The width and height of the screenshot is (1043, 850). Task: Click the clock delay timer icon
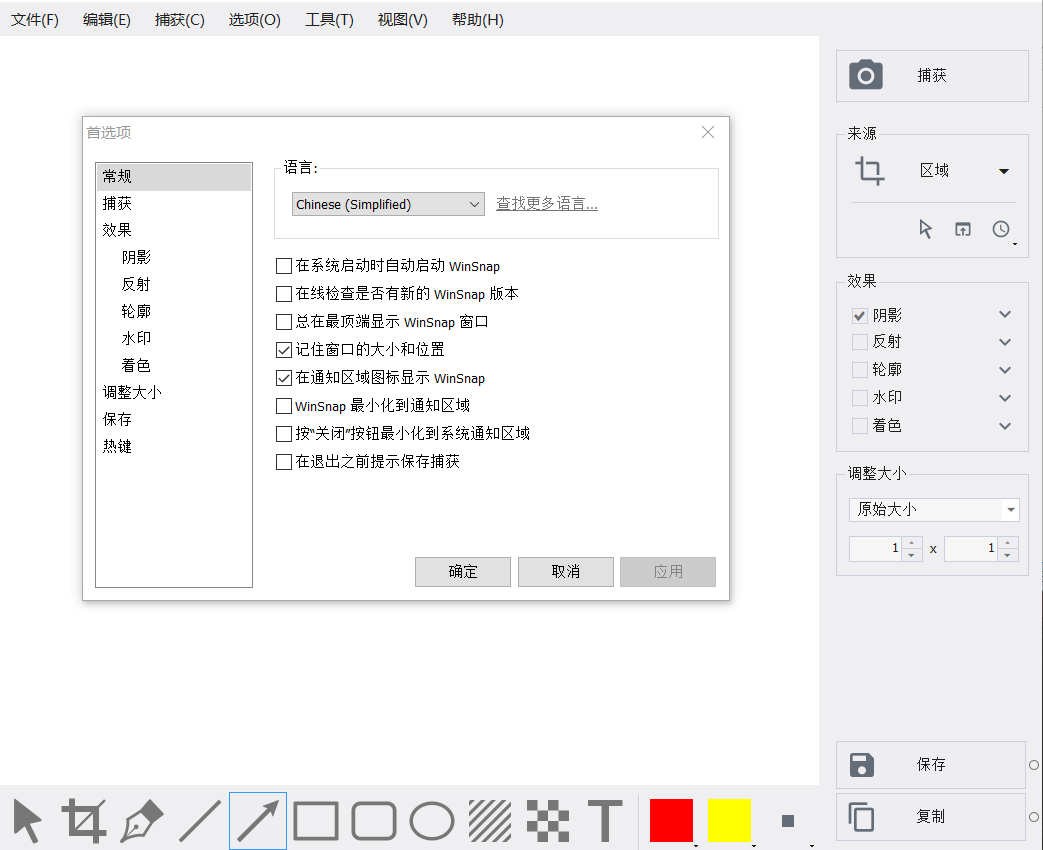click(1001, 229)
